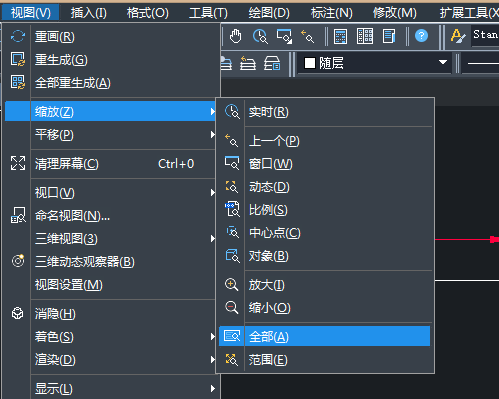Open the Standard text style dropdown
Screen dimensions: 499x399
[x=486, y=35]
